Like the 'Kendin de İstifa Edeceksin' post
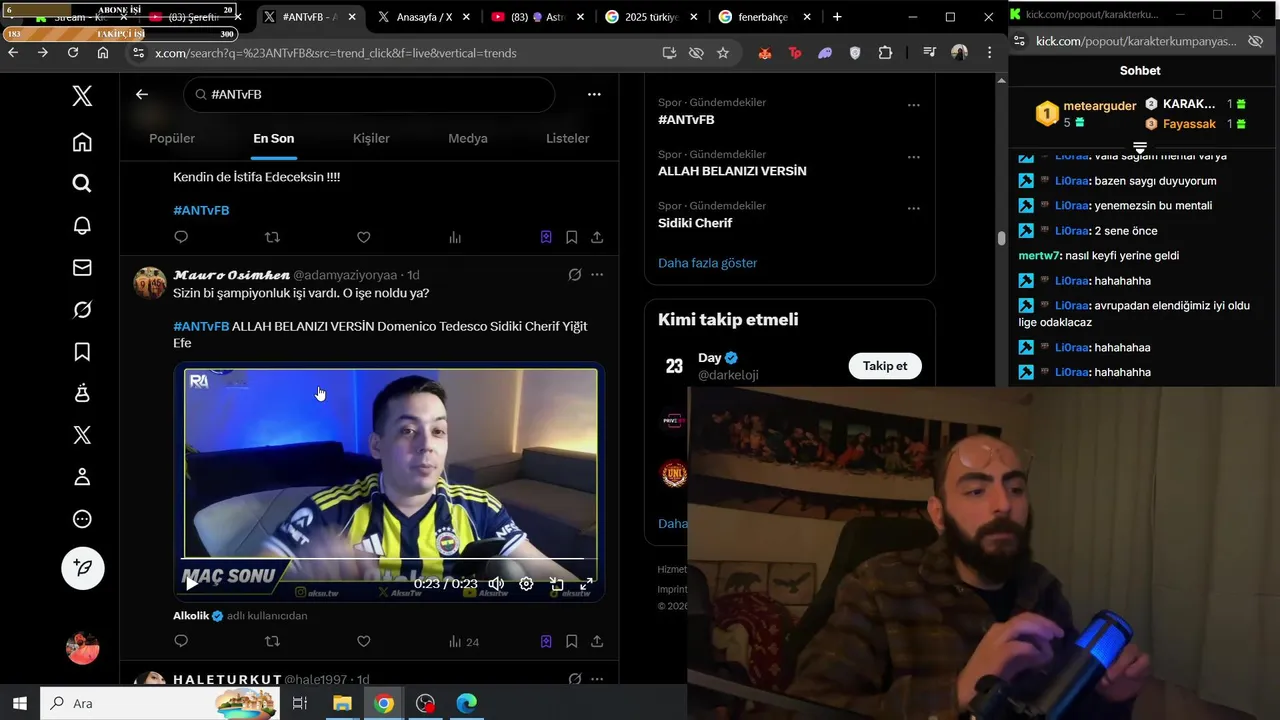 [x=364, y=237]
